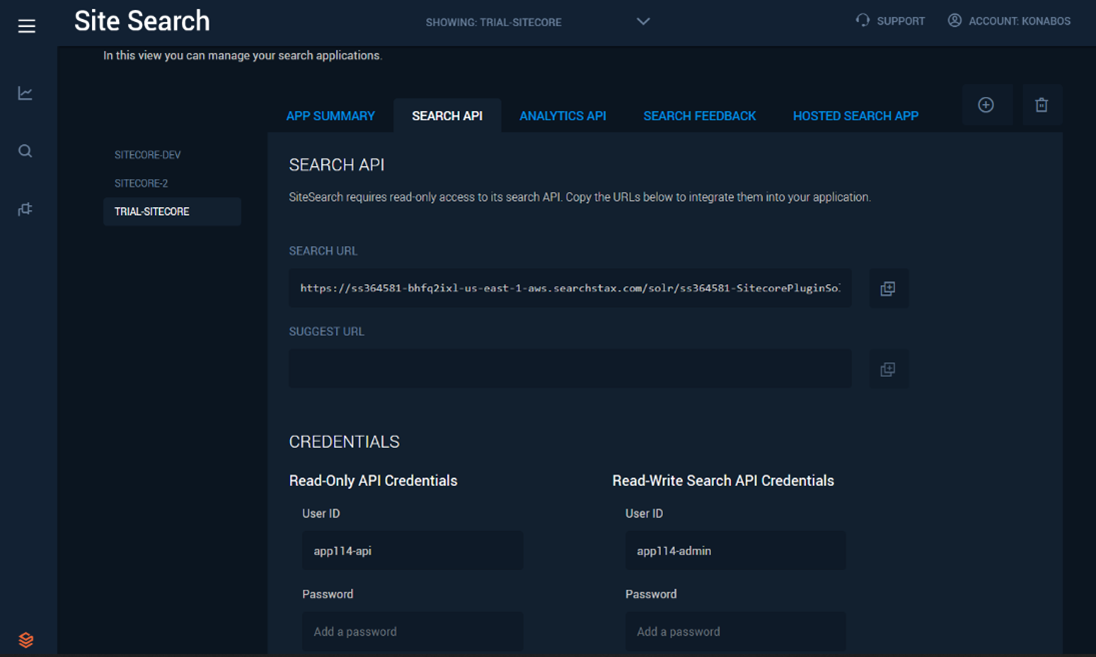Screen dimensions: 1096x657
Task: Open the search magnifier icon in sidebar
Action: [x=26, y=150]
